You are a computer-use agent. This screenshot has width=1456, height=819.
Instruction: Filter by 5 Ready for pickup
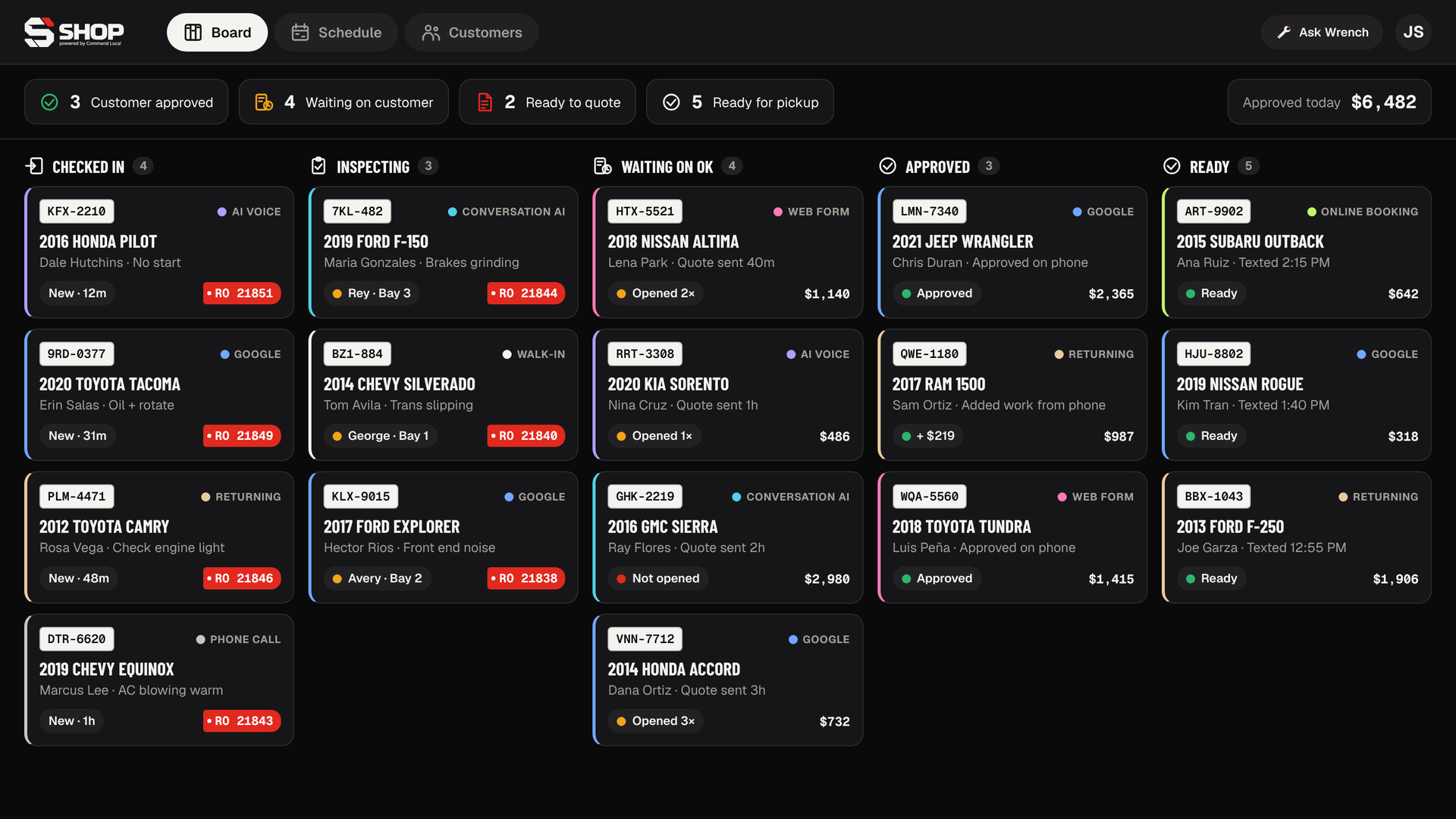click(740, 102)
